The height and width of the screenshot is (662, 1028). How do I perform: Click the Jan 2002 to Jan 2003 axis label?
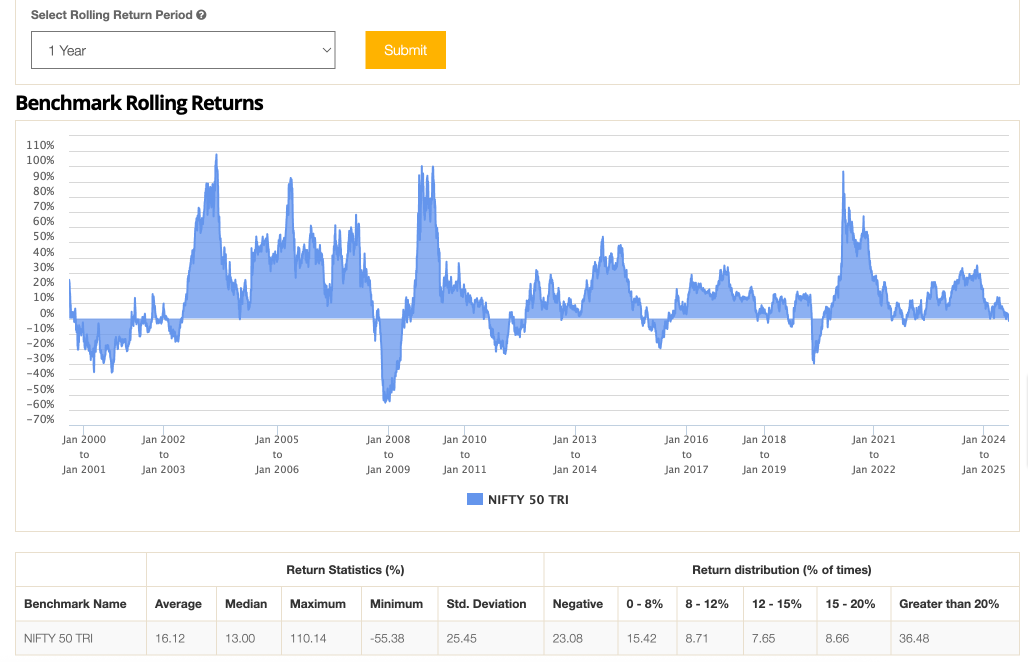click(163, 454)
